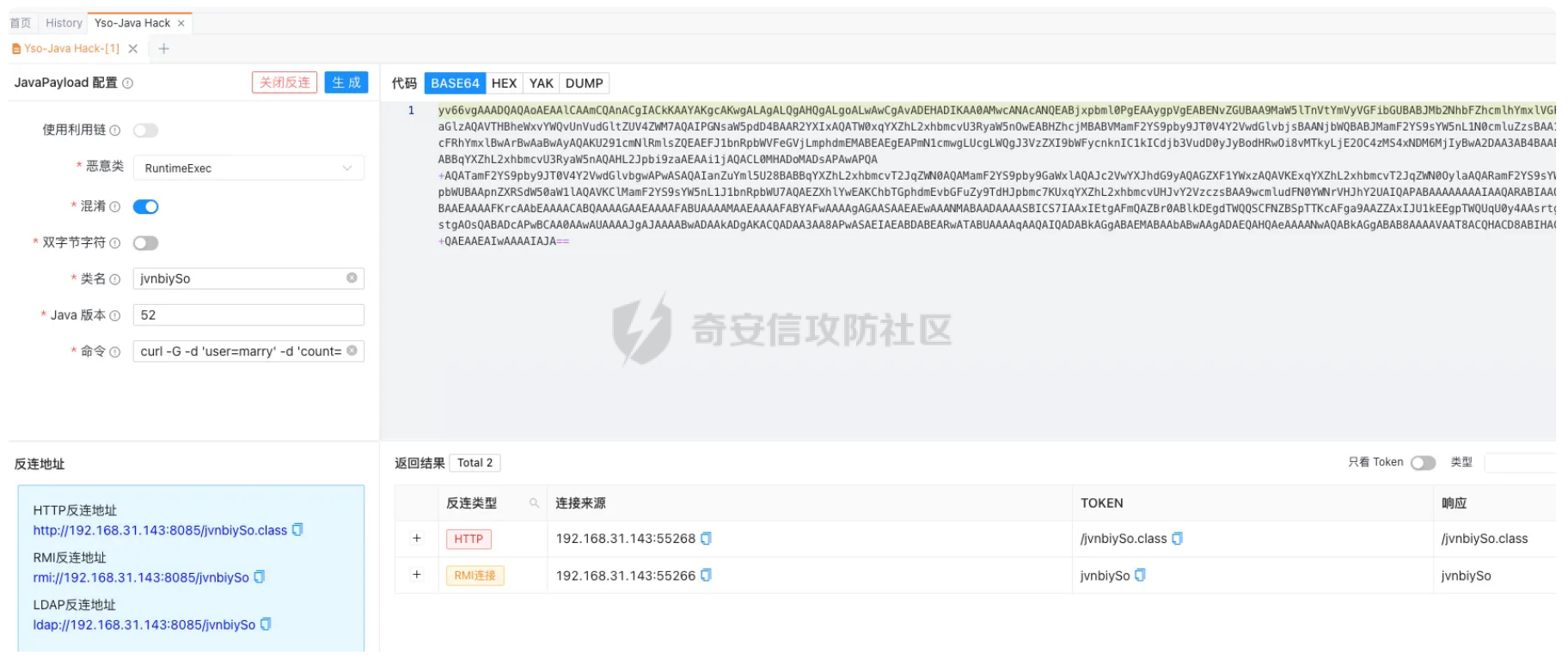1568x658 pixels.
Task: Open the rmi://192.168.31.143:8085/jvnbiySo link
Action: coord(141,578)
